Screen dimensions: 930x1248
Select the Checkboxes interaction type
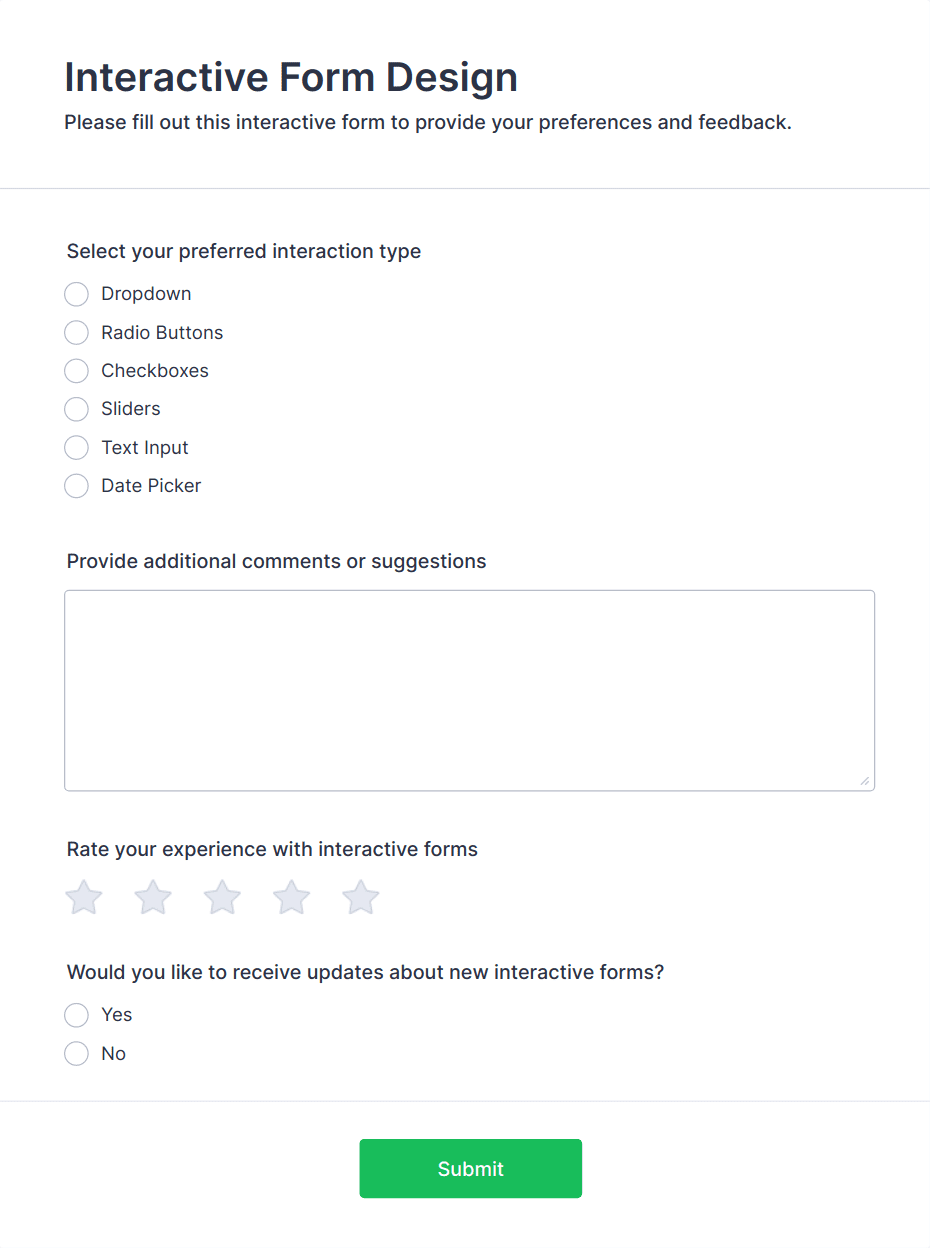(77, 371)
